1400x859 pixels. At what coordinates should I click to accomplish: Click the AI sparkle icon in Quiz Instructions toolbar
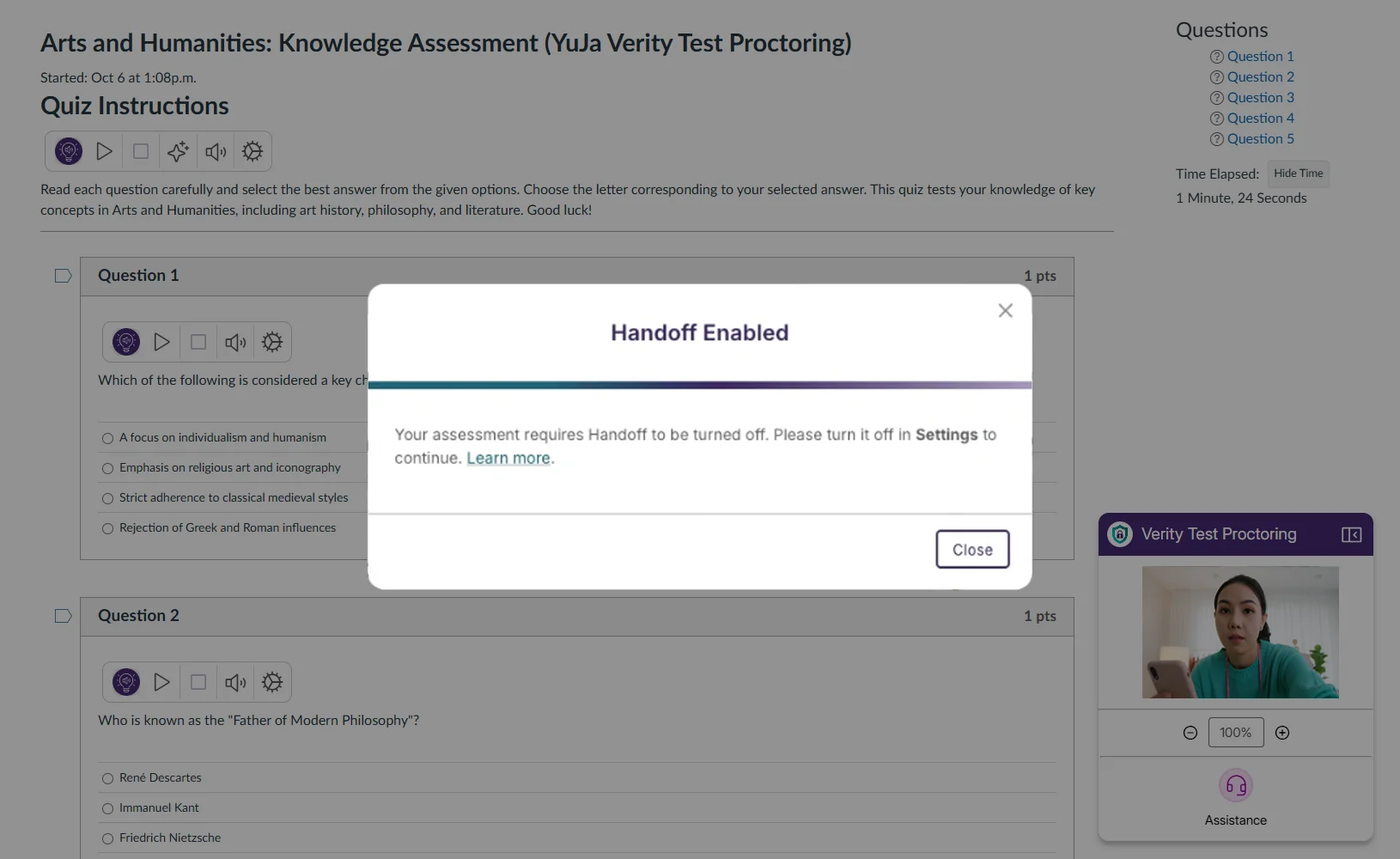tap(178, 152)
